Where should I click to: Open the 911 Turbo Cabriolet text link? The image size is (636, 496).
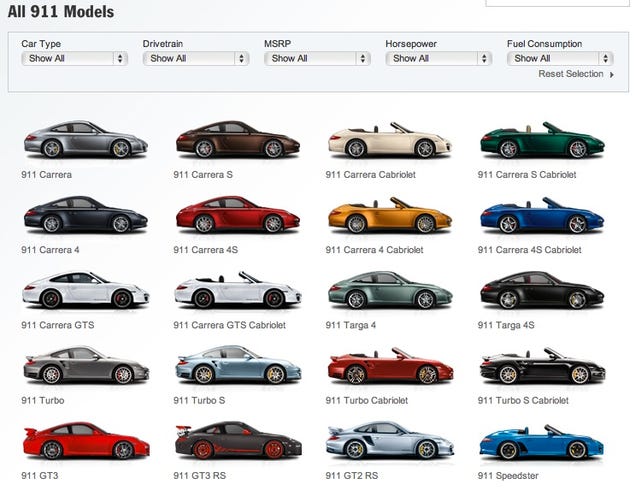click(367, 400)
